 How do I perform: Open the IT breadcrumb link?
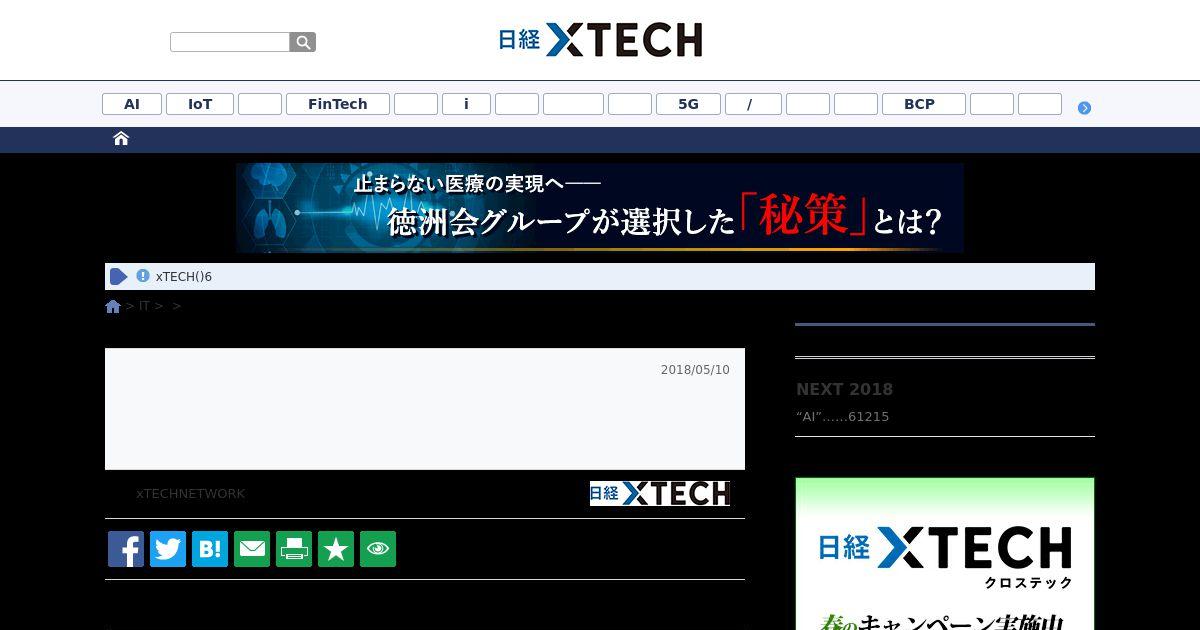tap(144, 306)
